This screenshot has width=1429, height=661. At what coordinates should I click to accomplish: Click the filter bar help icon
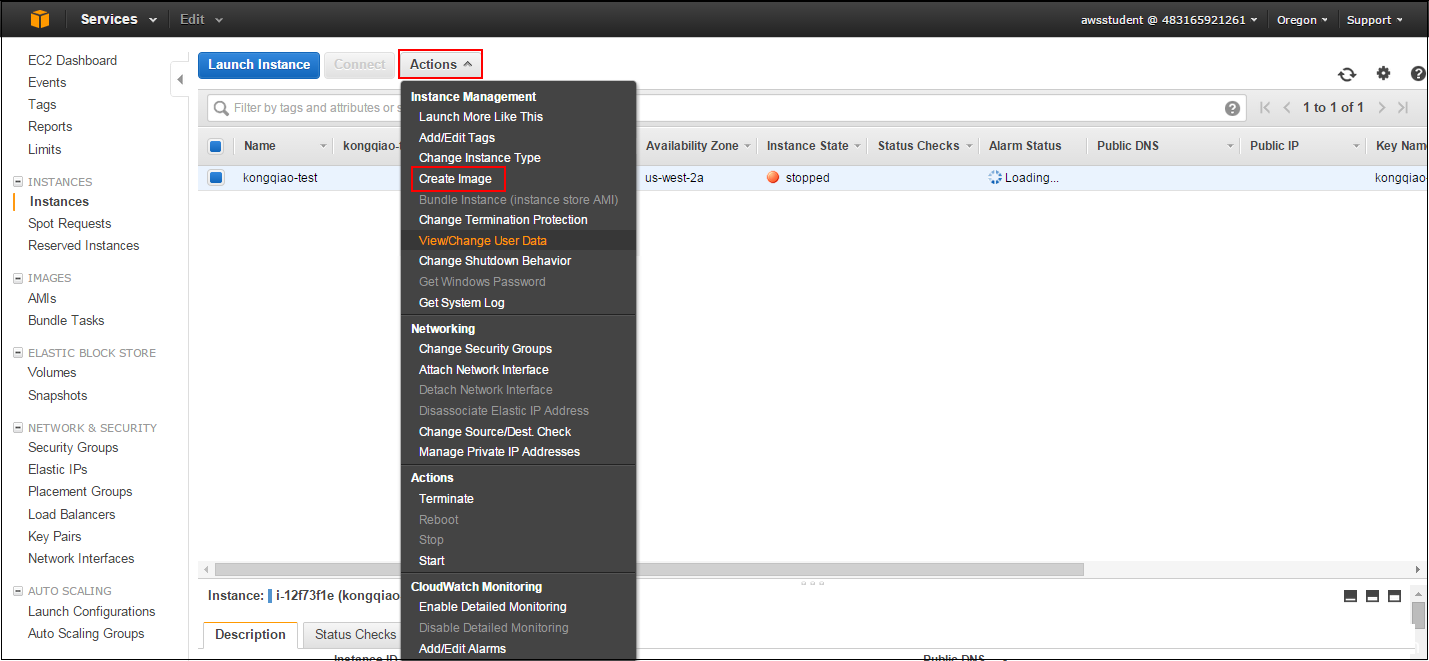(x=1232, y=108)
